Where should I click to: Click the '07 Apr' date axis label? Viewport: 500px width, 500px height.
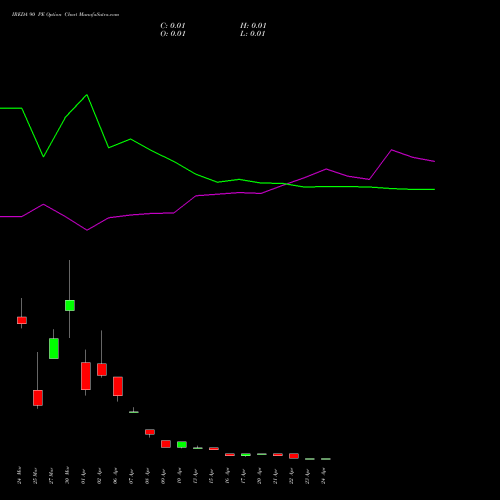[131, 477]
